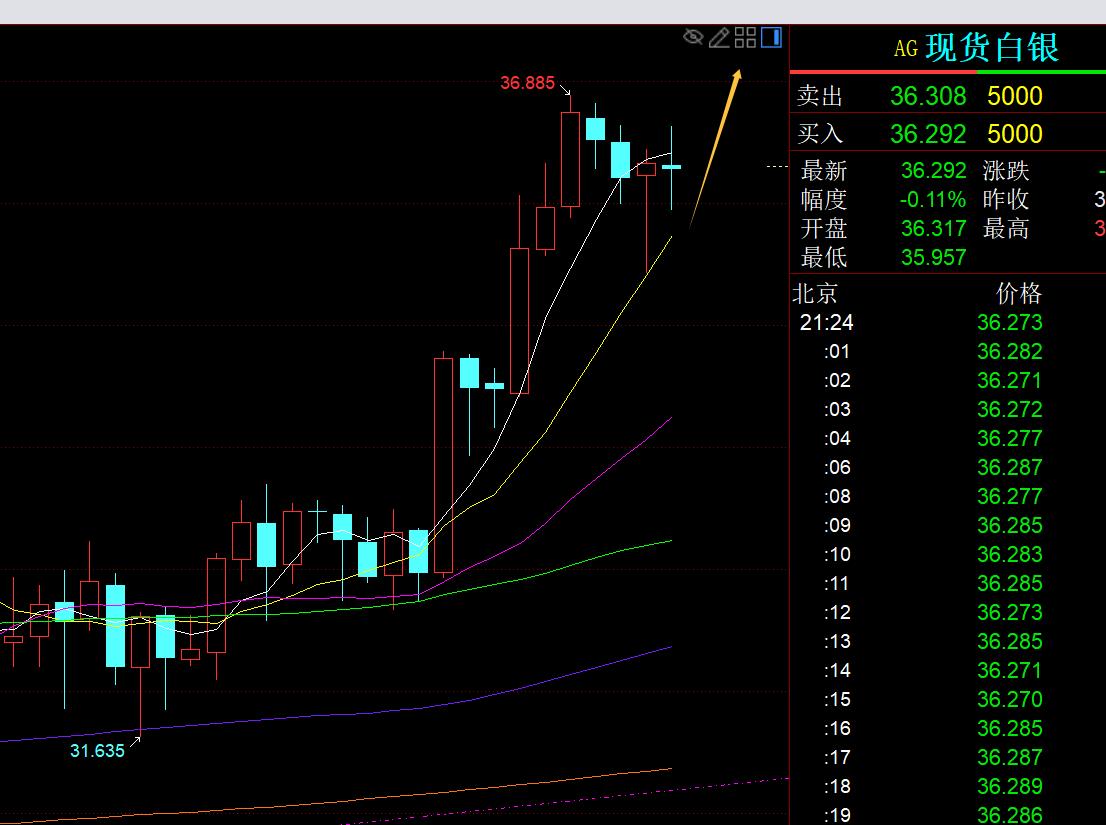Toggle the blue side panel icon

[x=771, y=38]
